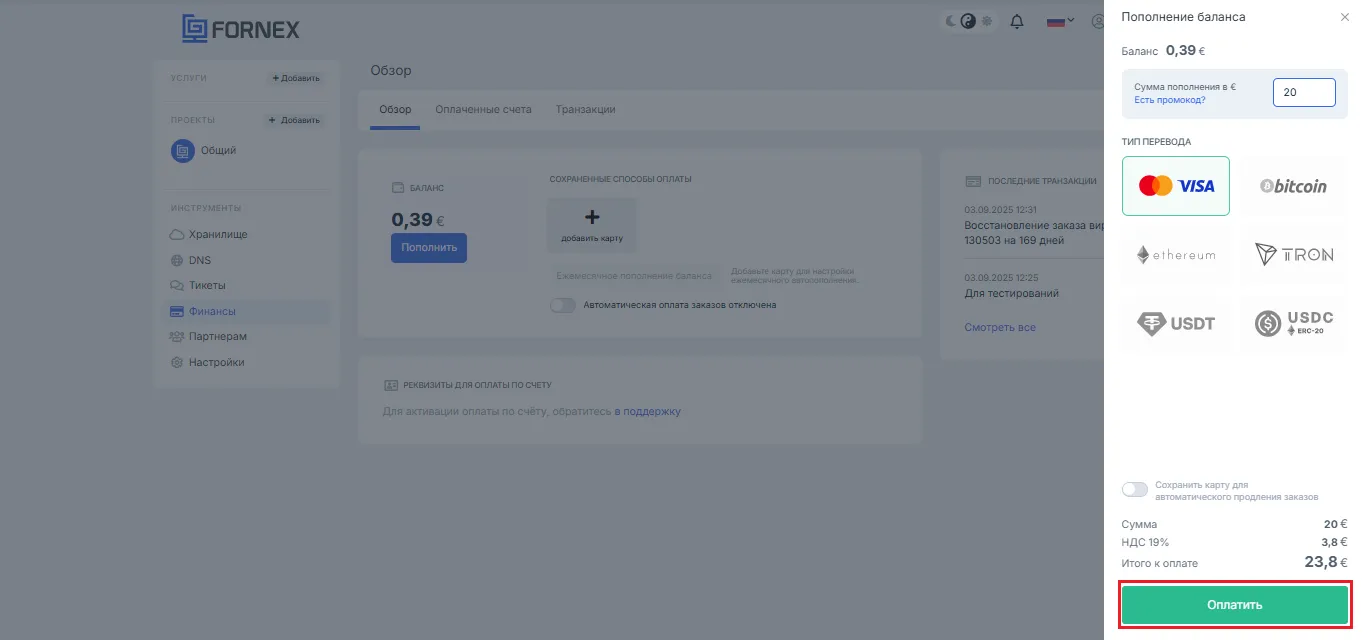Switch to dark theme moon icon
The width and height of the screenshot is (1366, 640).
(x=951, y=21)
